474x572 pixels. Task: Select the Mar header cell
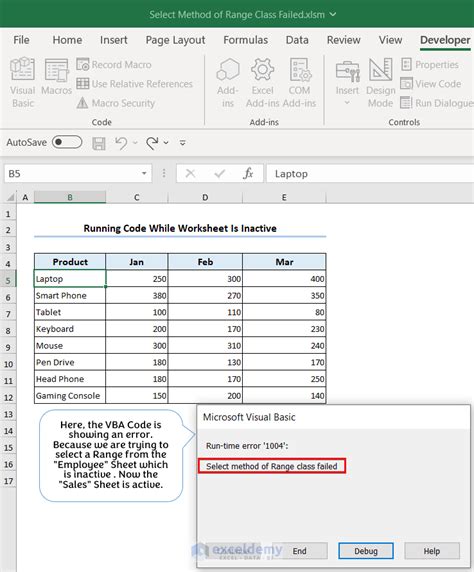point(284,262)
